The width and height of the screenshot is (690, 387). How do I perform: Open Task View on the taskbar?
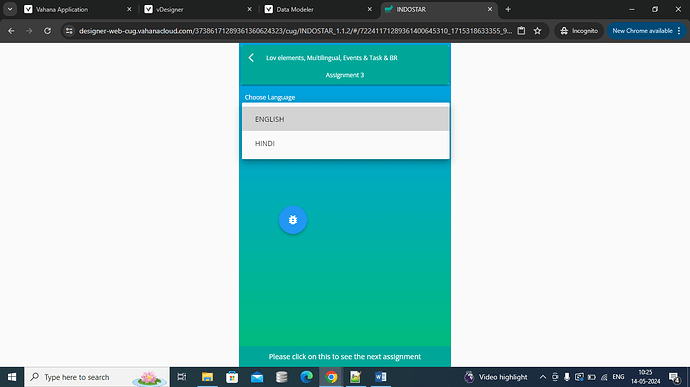coord(181,377)
